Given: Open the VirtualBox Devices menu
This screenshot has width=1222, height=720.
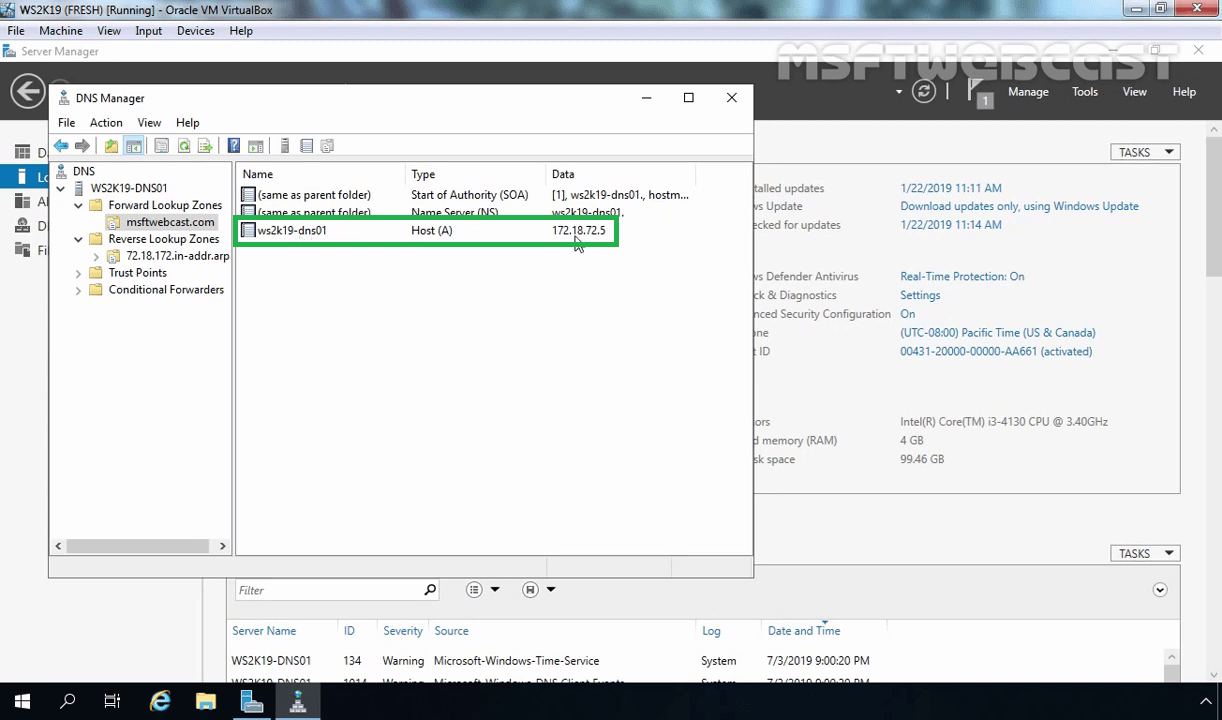Looking at the screenshot, I should [x=196, y=31].
